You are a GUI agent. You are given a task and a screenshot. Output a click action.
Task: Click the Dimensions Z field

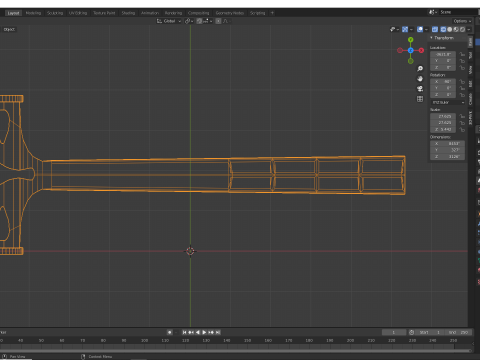(x=447, y=157)
